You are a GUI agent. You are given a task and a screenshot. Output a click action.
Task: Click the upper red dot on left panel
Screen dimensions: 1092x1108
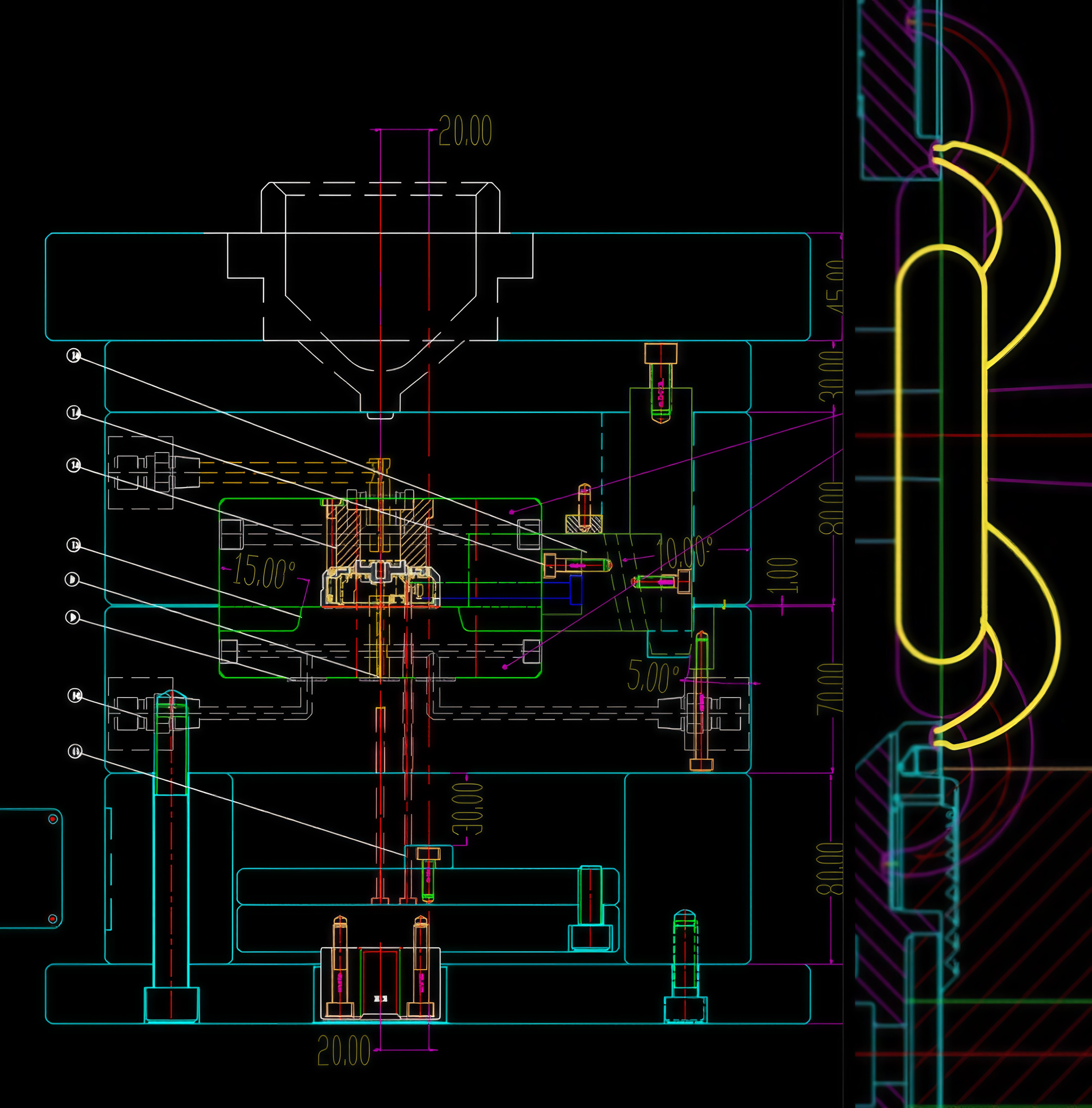click(53, 819)
